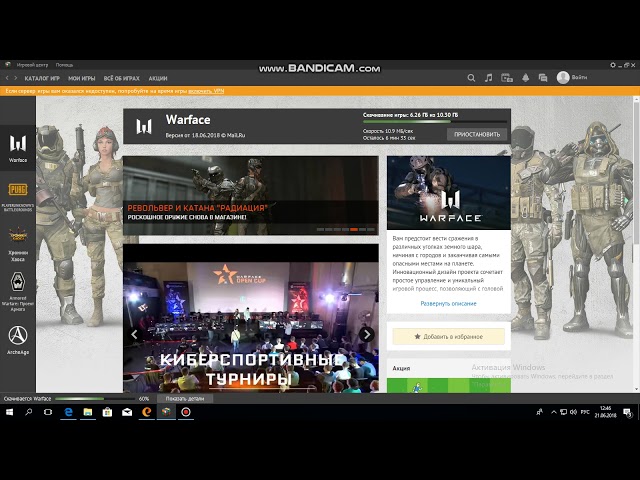
Task: Click Bandicam record icon on taskbar
Action: point(186,412)
